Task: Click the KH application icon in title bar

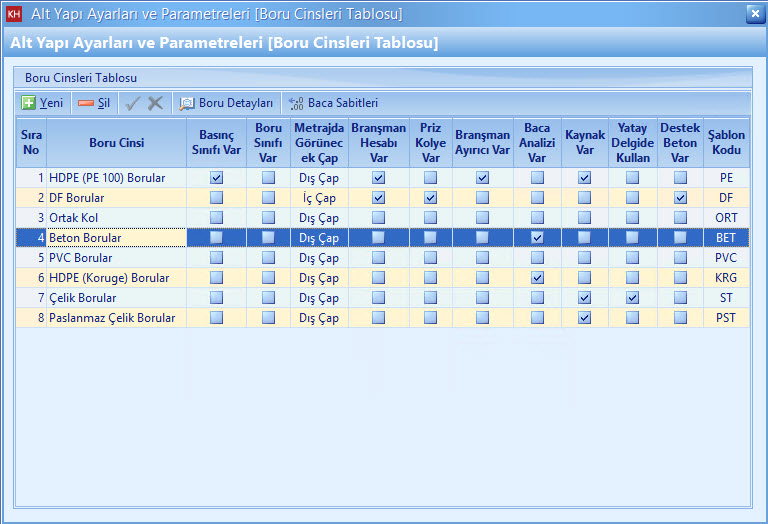Action: coord(14,13)
